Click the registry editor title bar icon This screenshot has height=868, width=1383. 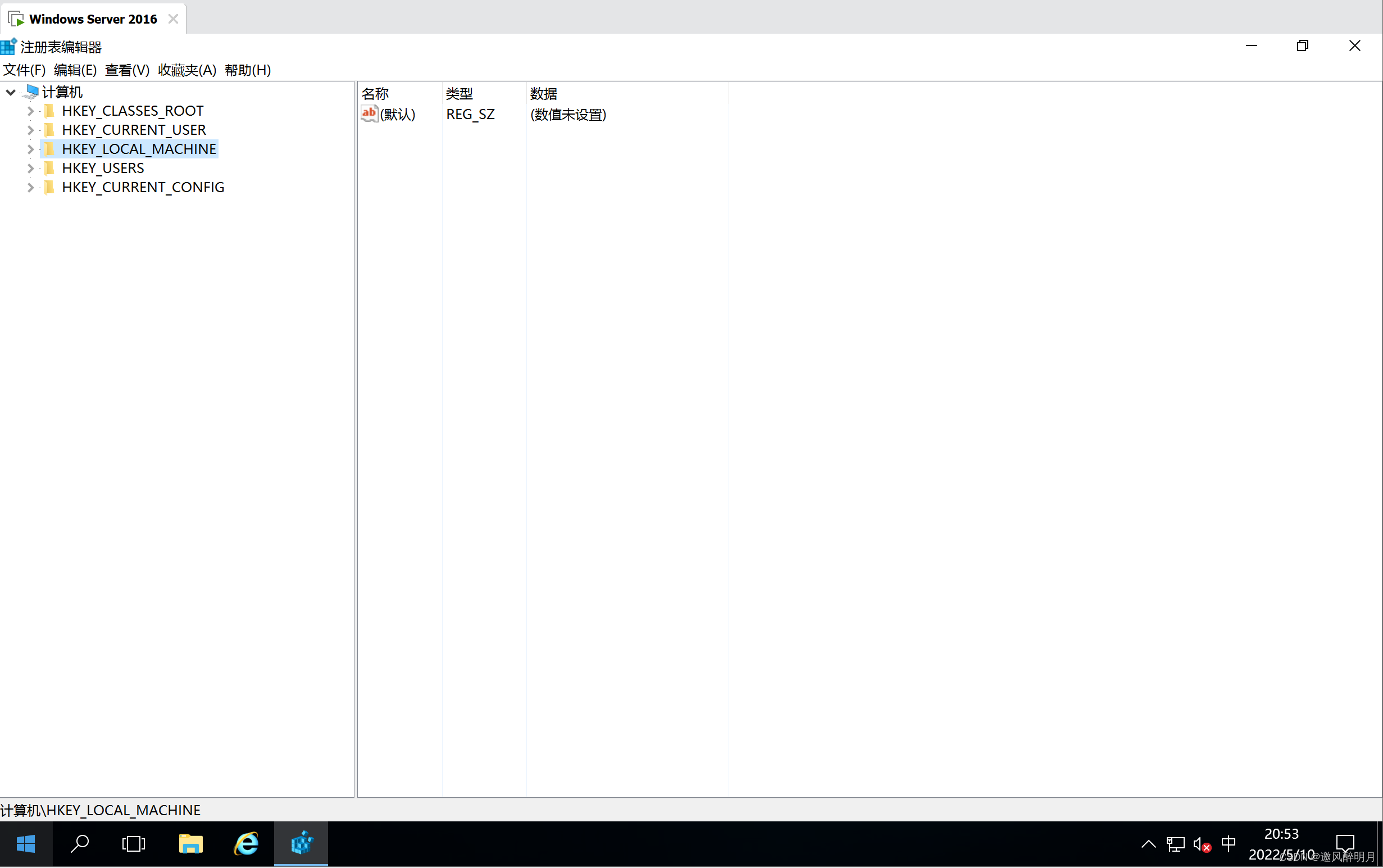point(8,47)
